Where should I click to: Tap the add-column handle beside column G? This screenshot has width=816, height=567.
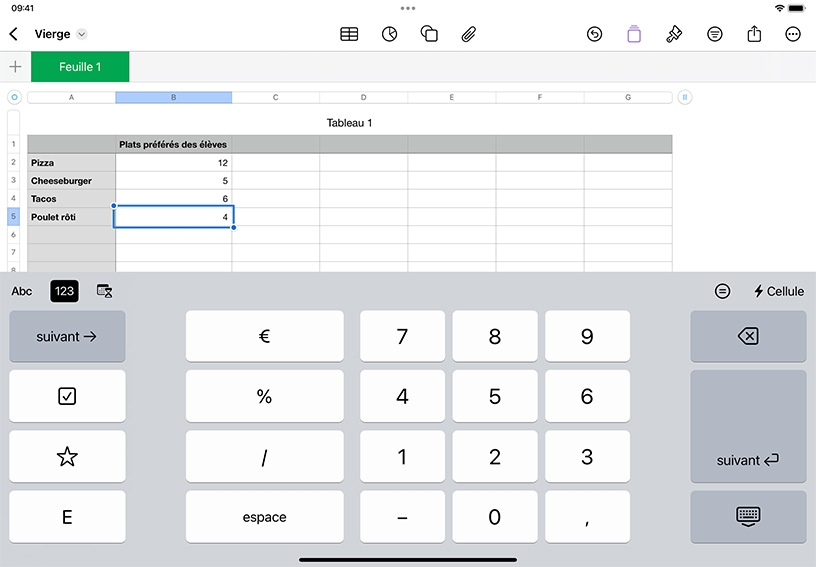point(685,97)
